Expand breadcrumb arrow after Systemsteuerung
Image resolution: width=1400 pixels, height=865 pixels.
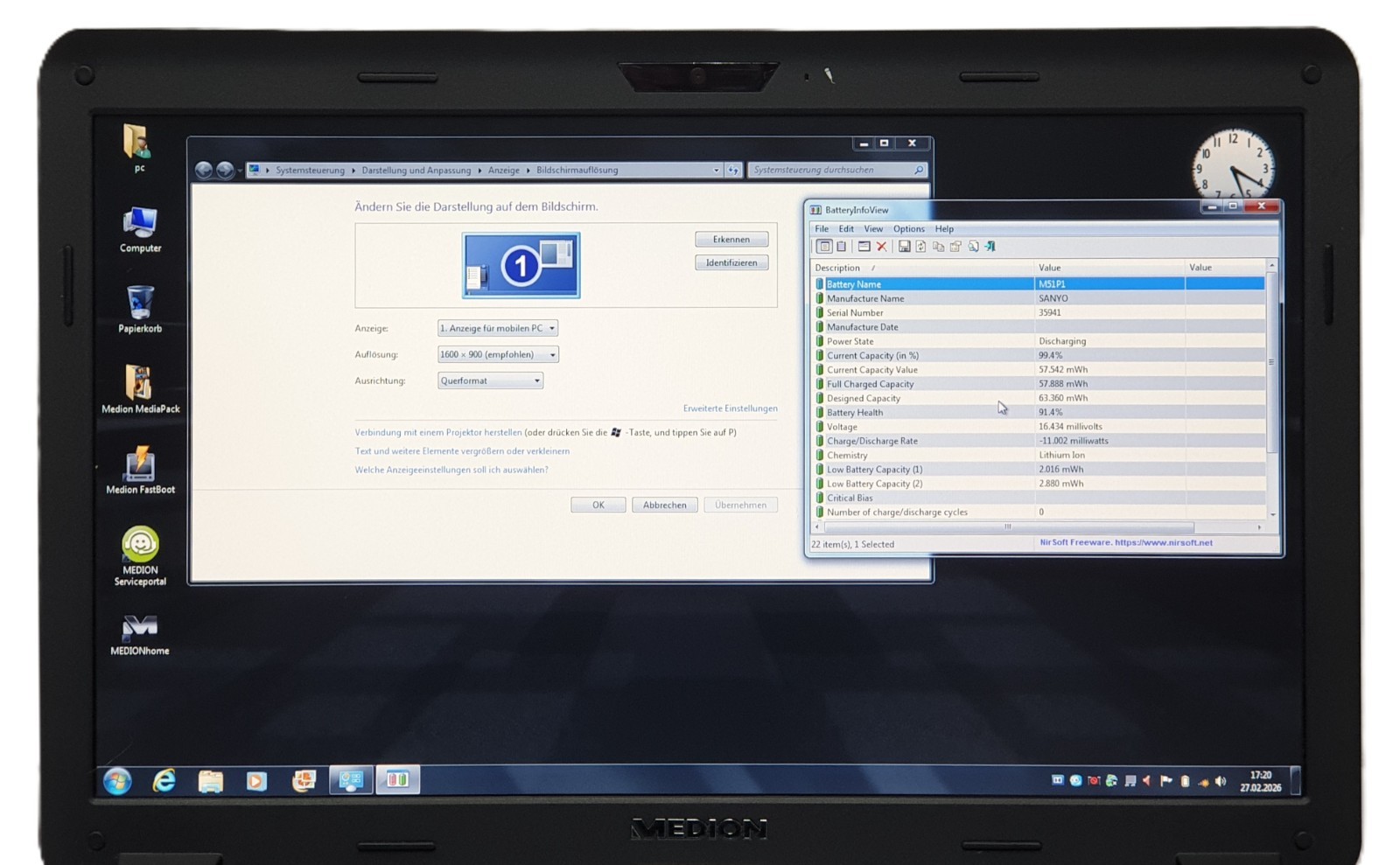coord(353,171)
